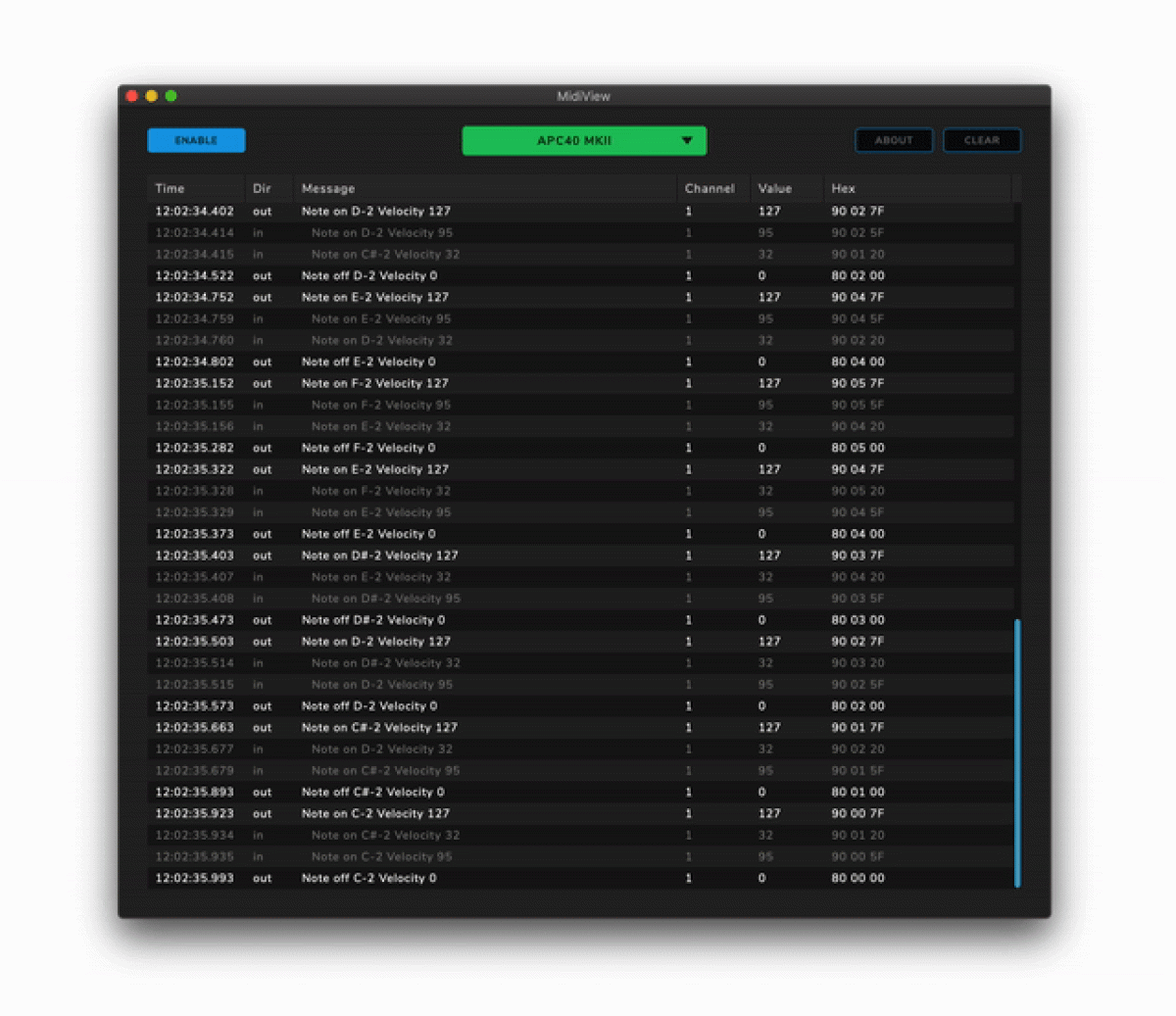This screenshot has width=1176, height=1016.
Task: Sort messages by the Time column
Action: coord(169,188)
